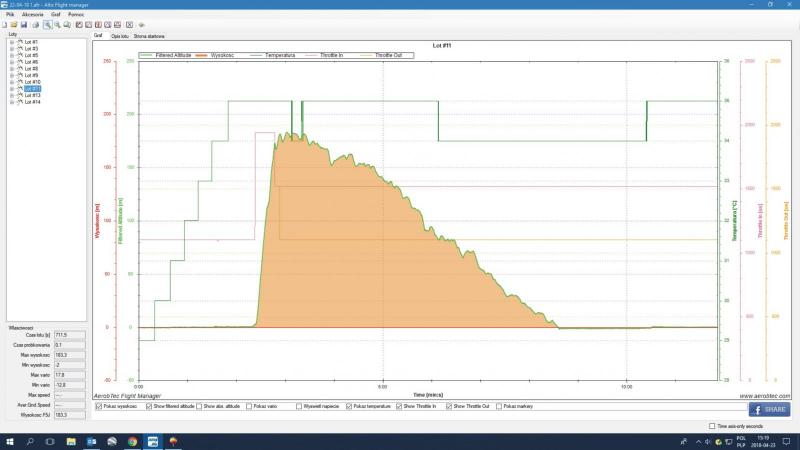
Task: Expand the Lot #1 tree node
Action: 11,42
